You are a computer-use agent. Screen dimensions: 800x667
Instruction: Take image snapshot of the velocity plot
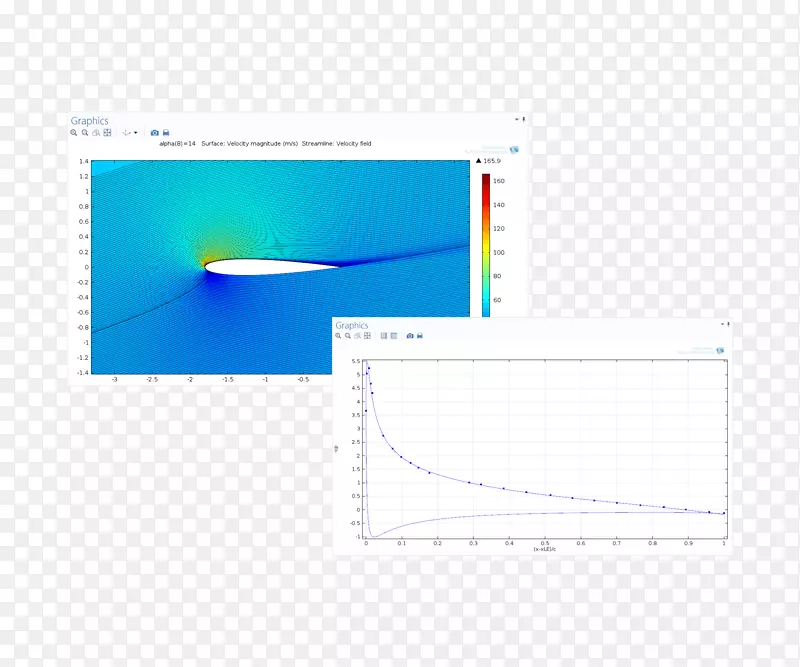(x=155, y=133)
